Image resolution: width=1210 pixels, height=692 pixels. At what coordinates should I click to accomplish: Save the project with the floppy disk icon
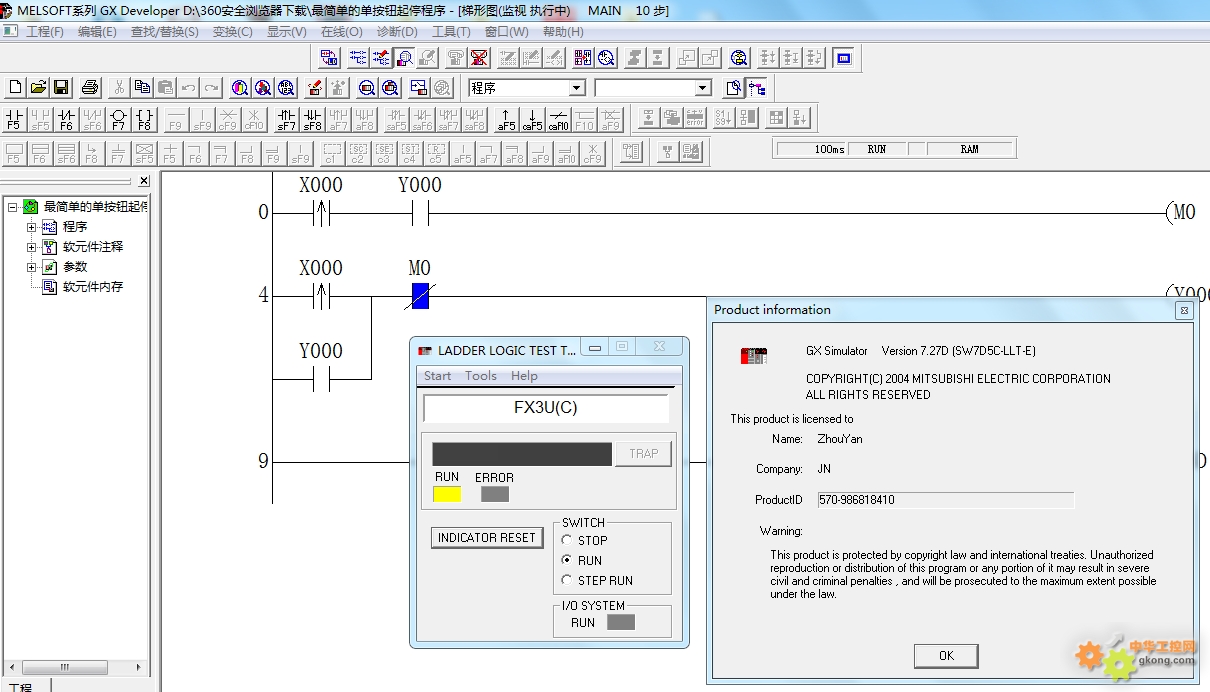pyautogui.click(x=61, y=88)
